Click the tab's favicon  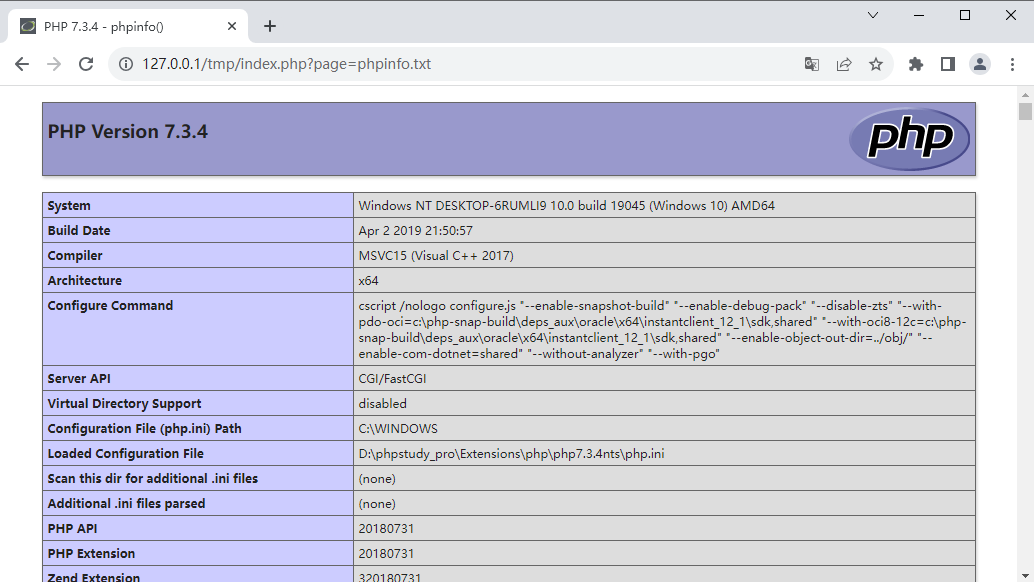click(x=28, y=26)
